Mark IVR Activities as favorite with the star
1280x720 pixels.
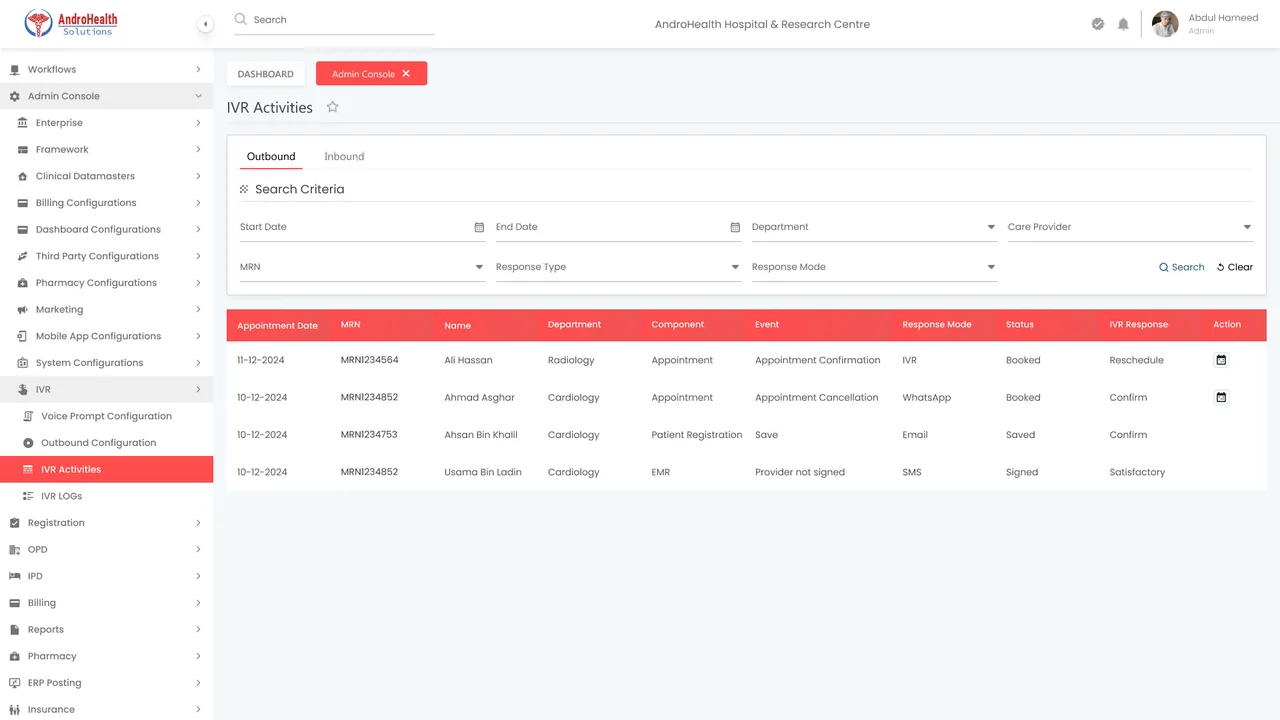pyautogui.click(x=333, y=107)
